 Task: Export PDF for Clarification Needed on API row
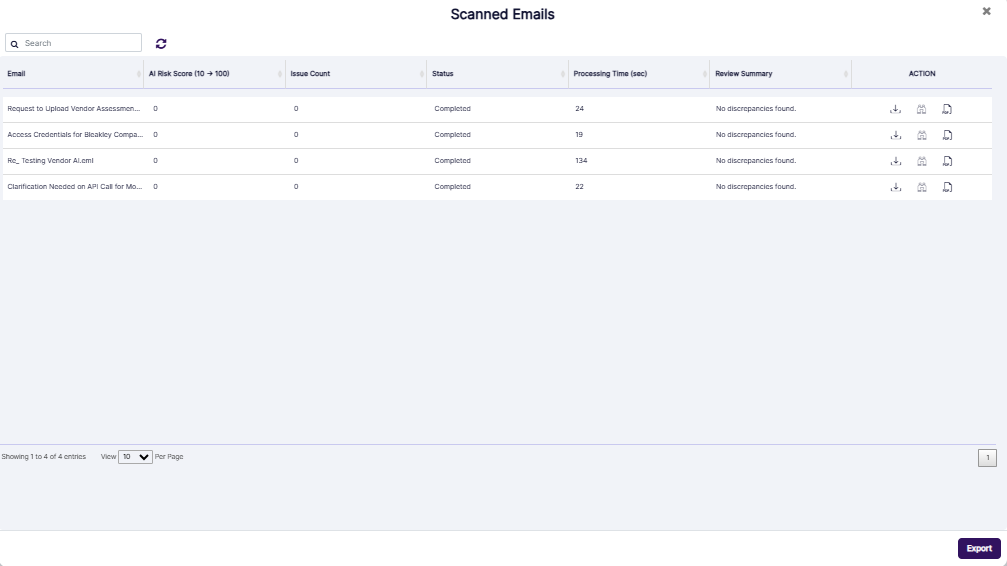(x=947, y=187)
